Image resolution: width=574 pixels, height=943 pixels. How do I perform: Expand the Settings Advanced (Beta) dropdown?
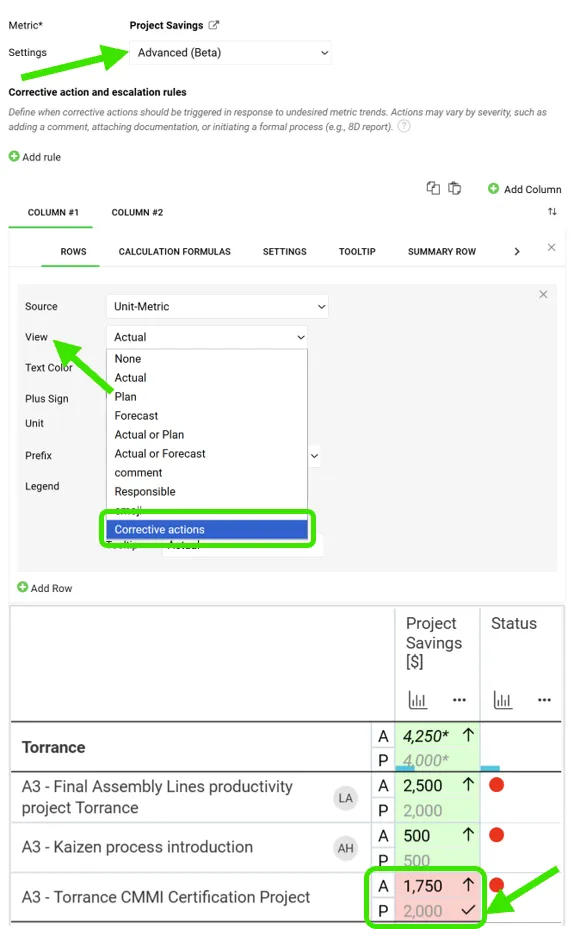[230, 53]
